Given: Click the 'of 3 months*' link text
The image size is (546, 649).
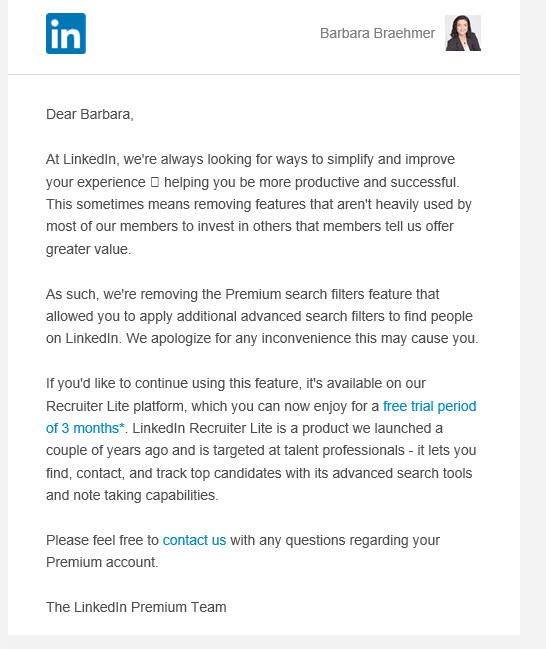Looking at the screenshot, I should pyautogui.click(x=85, y=428).
